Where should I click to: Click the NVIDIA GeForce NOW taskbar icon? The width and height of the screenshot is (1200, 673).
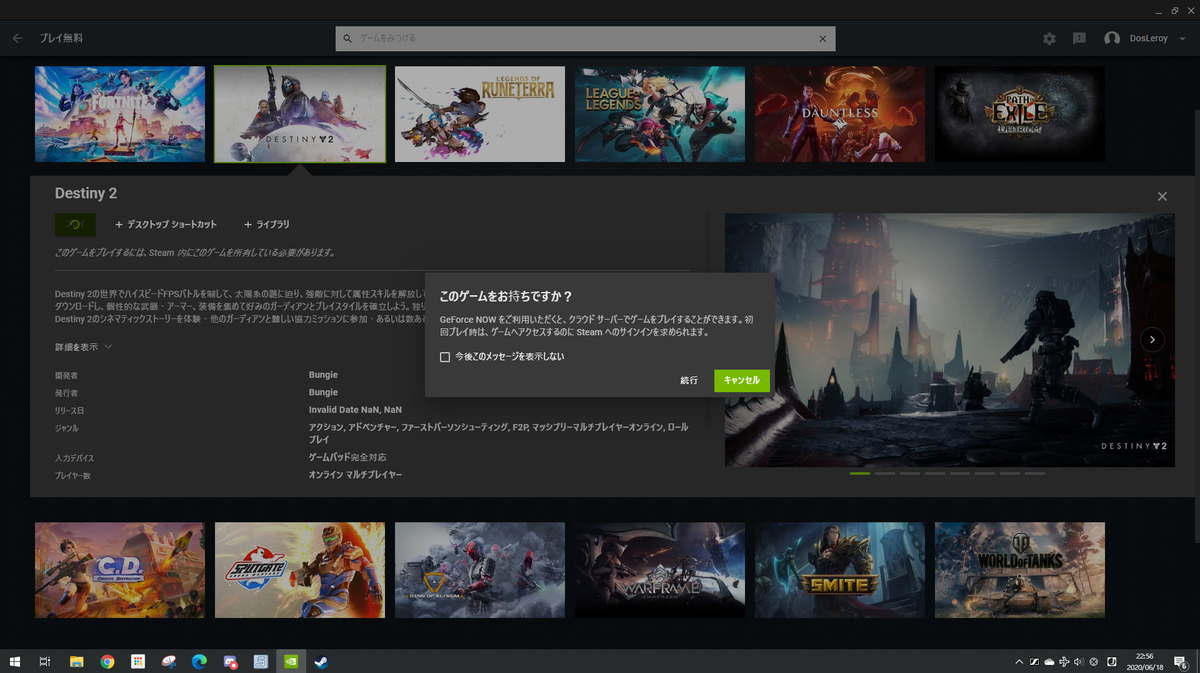pos(291,661)
